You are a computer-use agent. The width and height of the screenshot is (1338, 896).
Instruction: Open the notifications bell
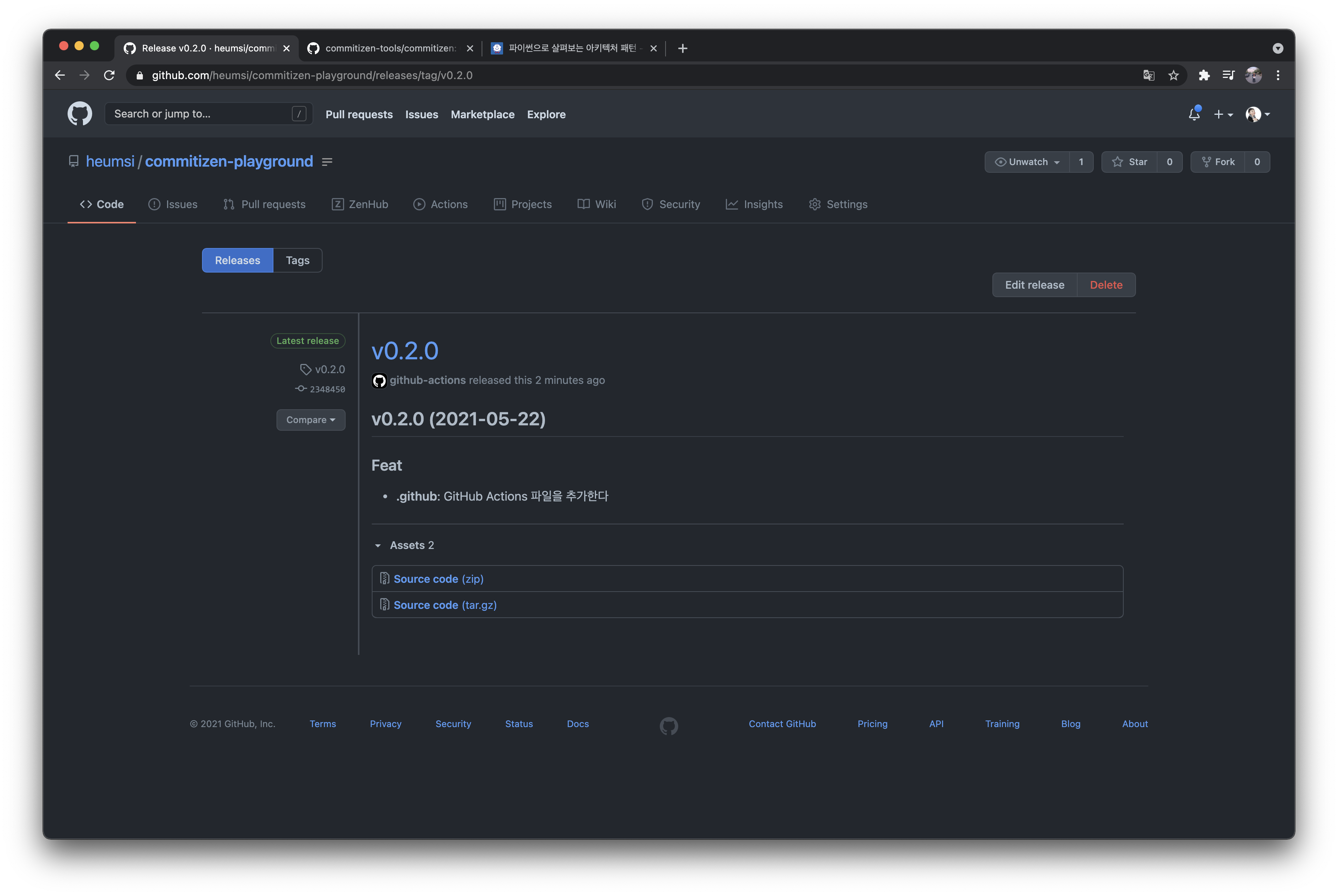point(1194,114)
